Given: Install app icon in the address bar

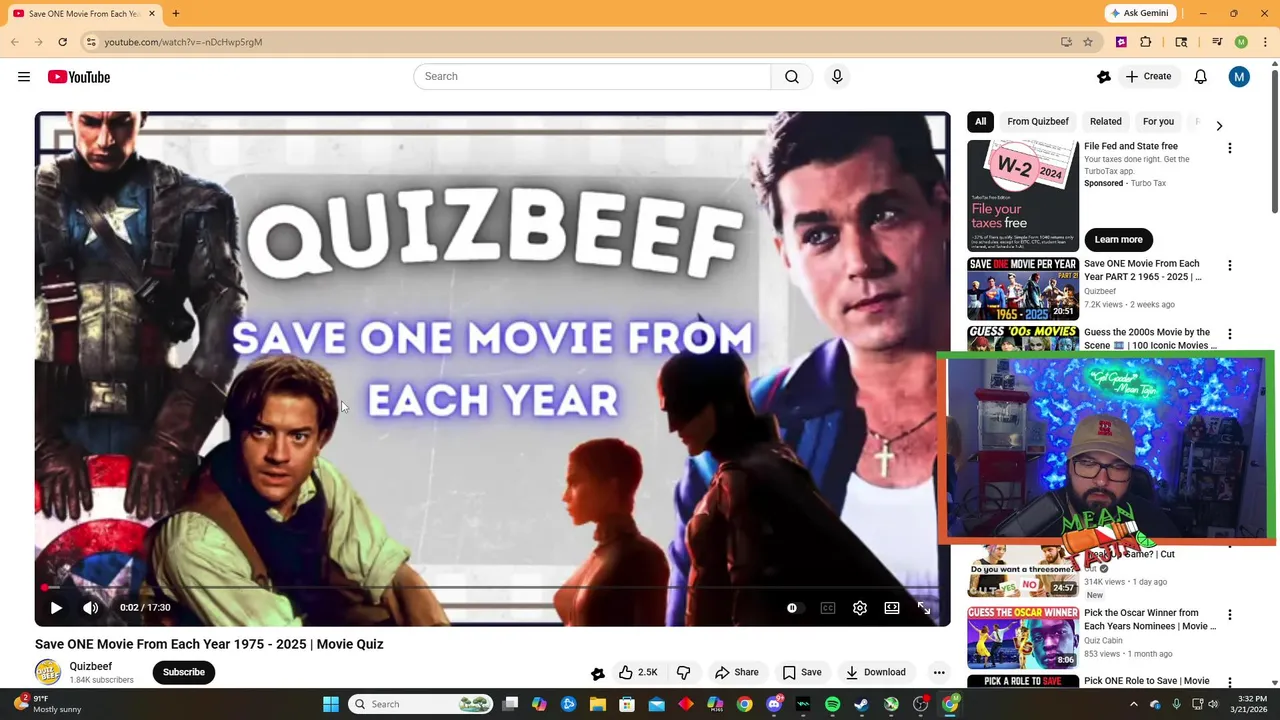Looking at the screenshot, I should [x=1066, y=42].
